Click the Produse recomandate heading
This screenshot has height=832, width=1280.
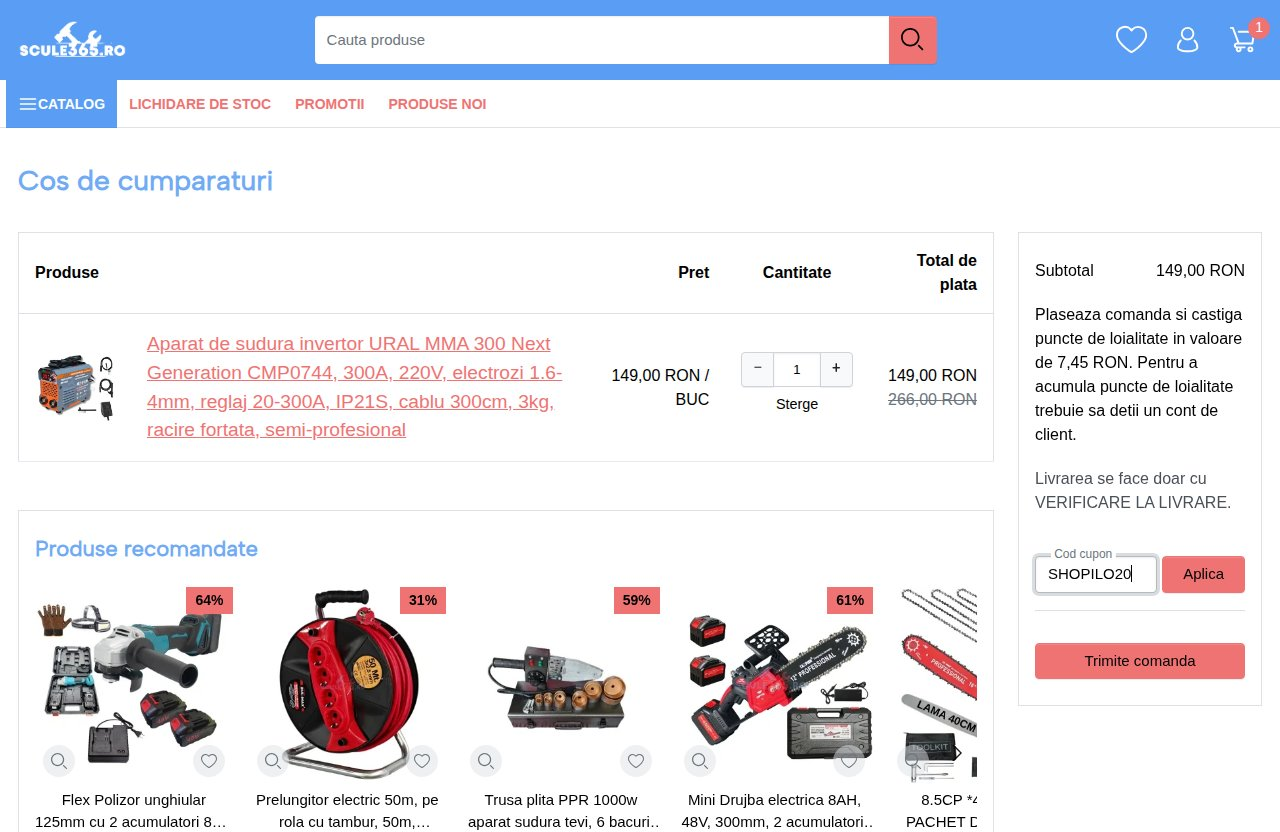(146, 548)
